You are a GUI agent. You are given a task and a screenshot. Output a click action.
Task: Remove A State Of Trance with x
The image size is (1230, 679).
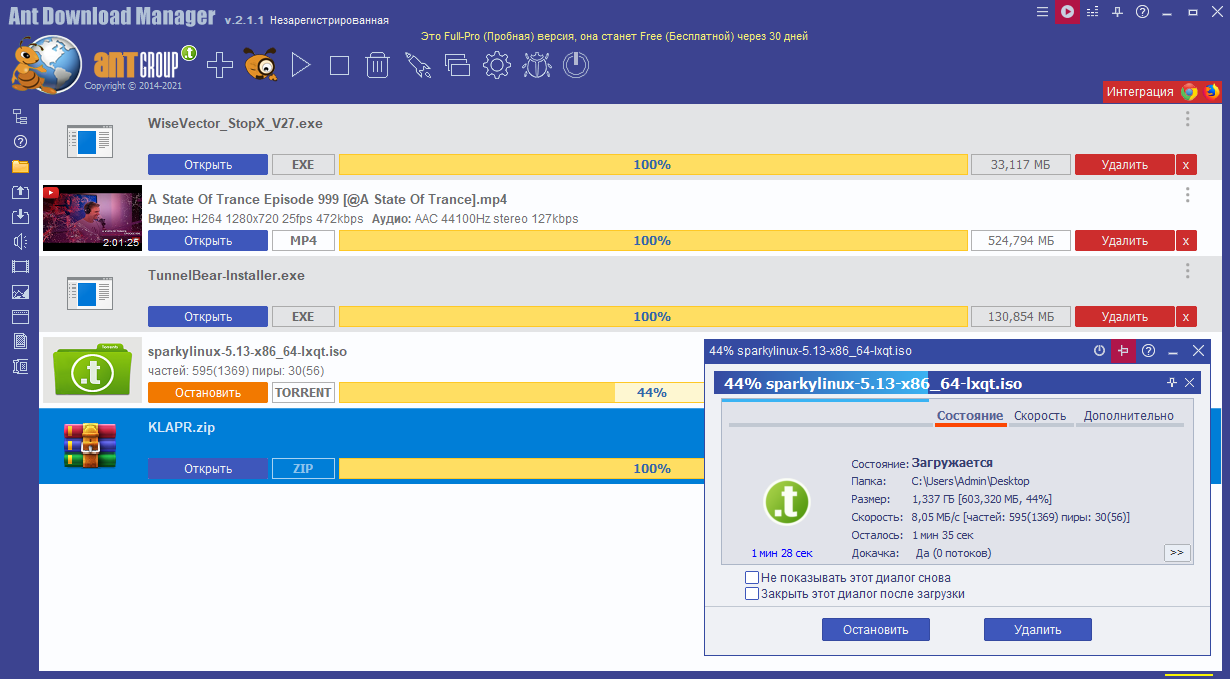click(1186, 241)
